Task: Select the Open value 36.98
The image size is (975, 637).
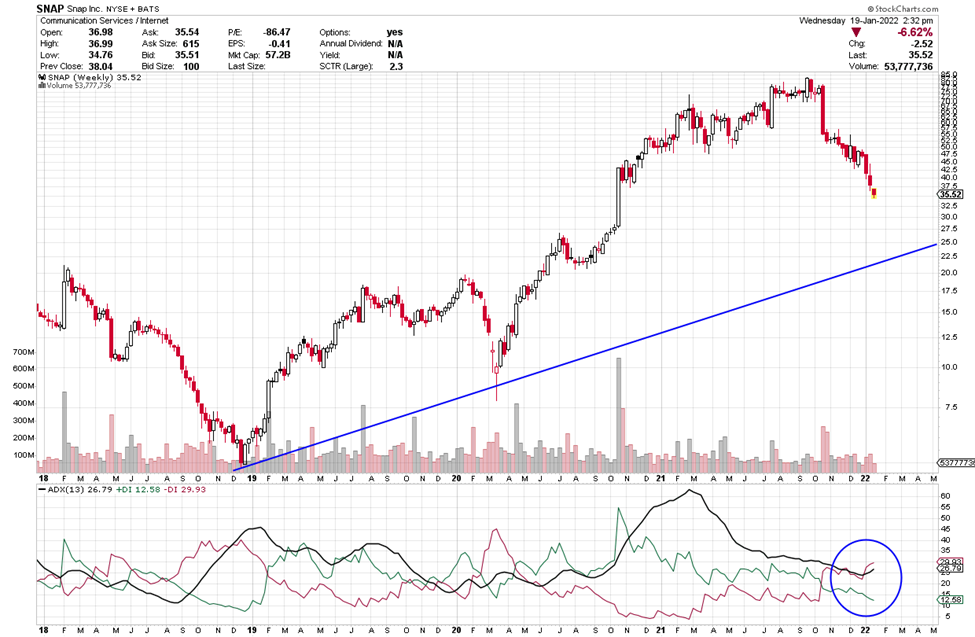Action: point(100,32)
